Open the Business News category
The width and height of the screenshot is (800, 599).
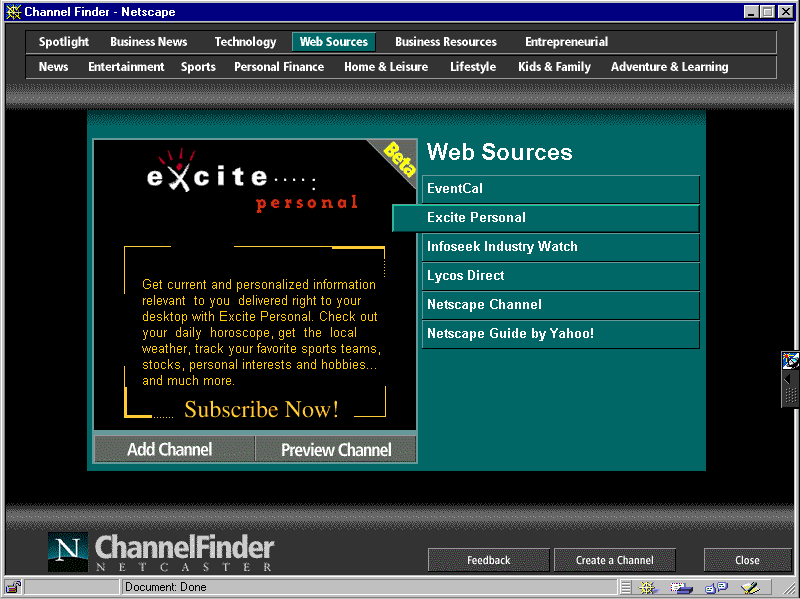coord(148,42)
